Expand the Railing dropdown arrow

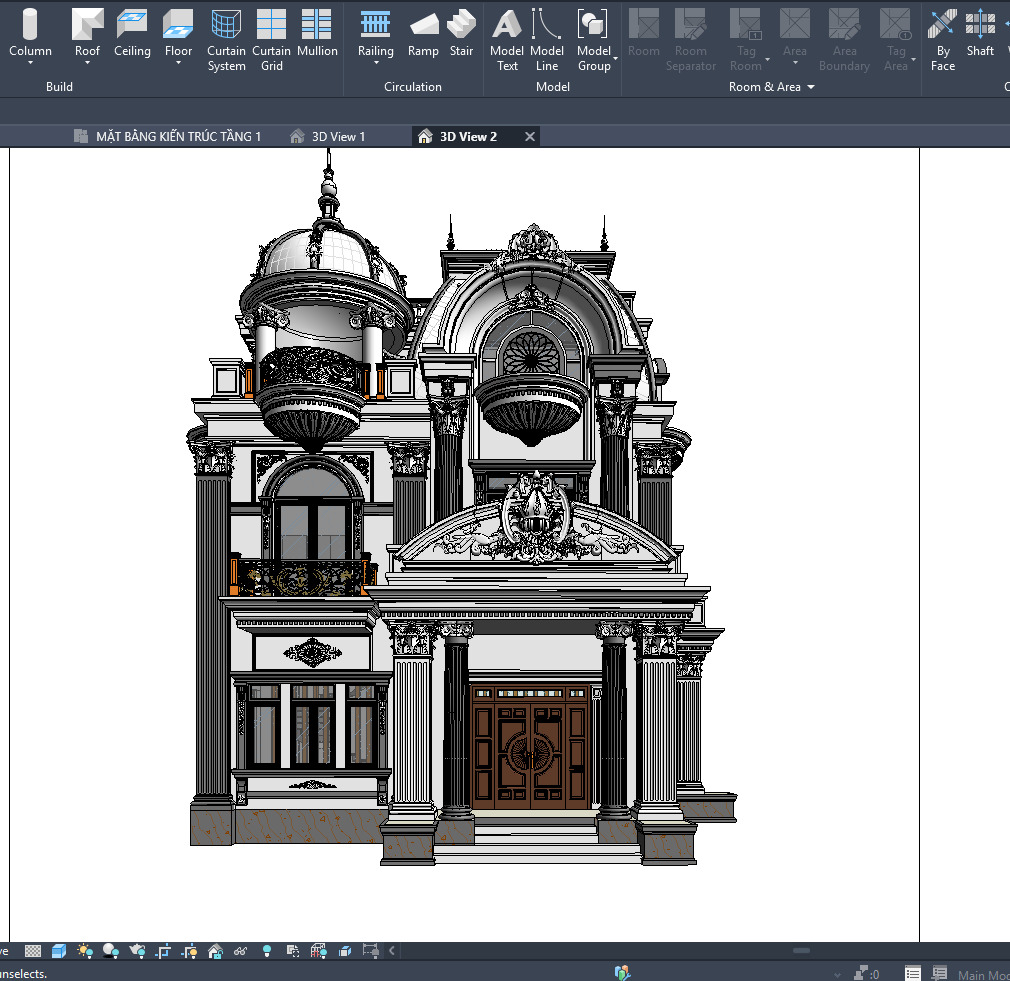pyautogui.click(x=376, y=63)
